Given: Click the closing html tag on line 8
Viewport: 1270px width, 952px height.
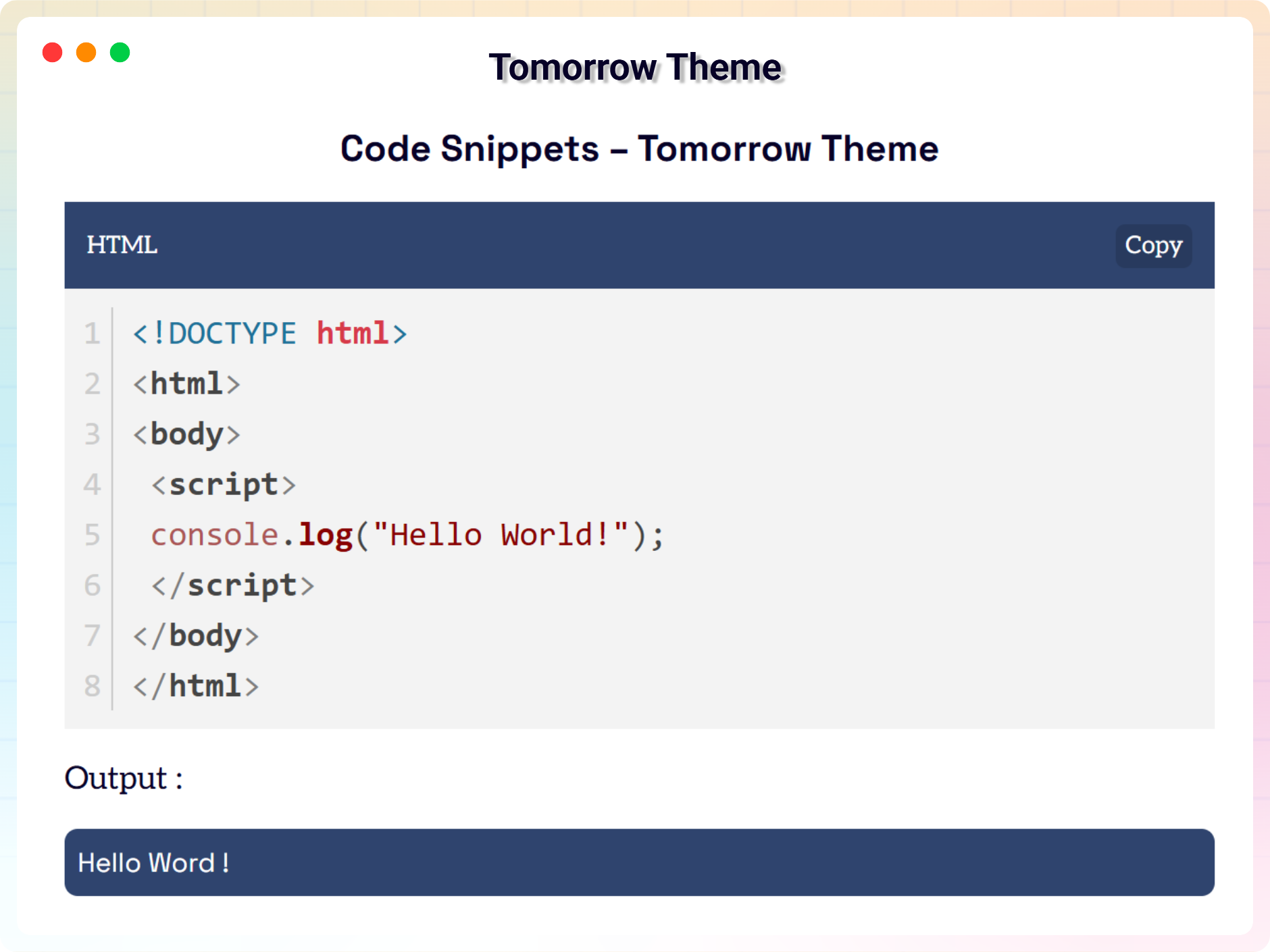Looking at the screenshot, I should tap(196, 686).
